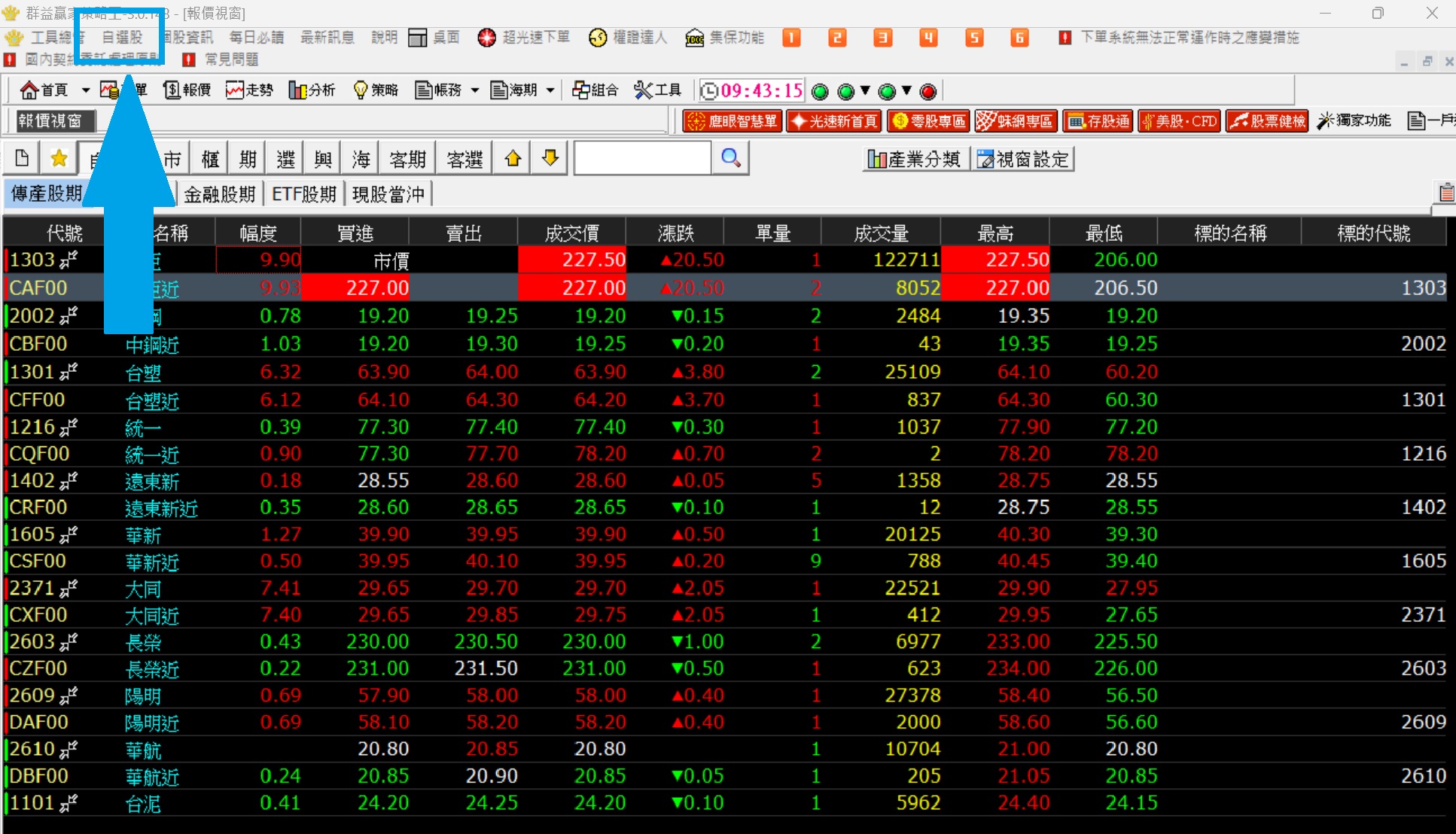Click the red status light

[x=928, y=92]
